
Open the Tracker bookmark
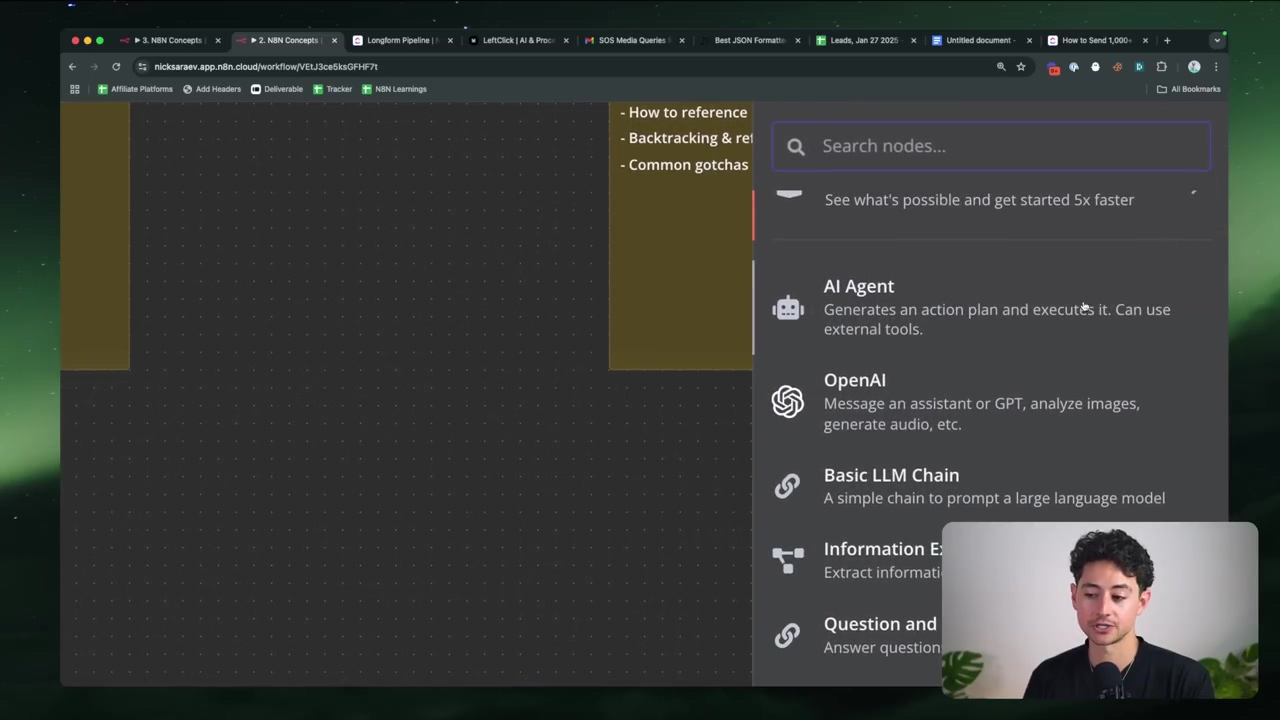click(x=332, y=89)
